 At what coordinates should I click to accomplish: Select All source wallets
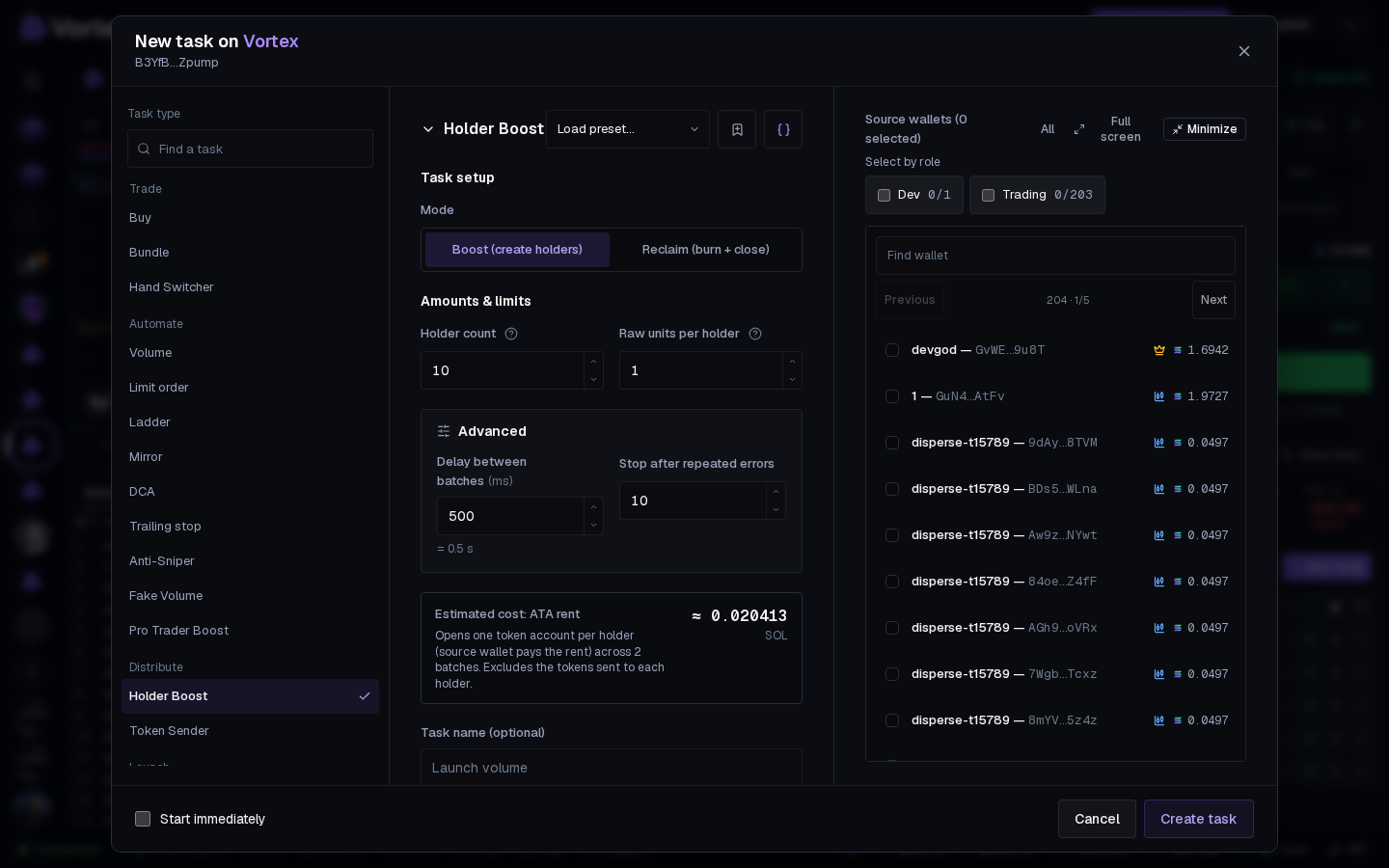[1048, 129]
